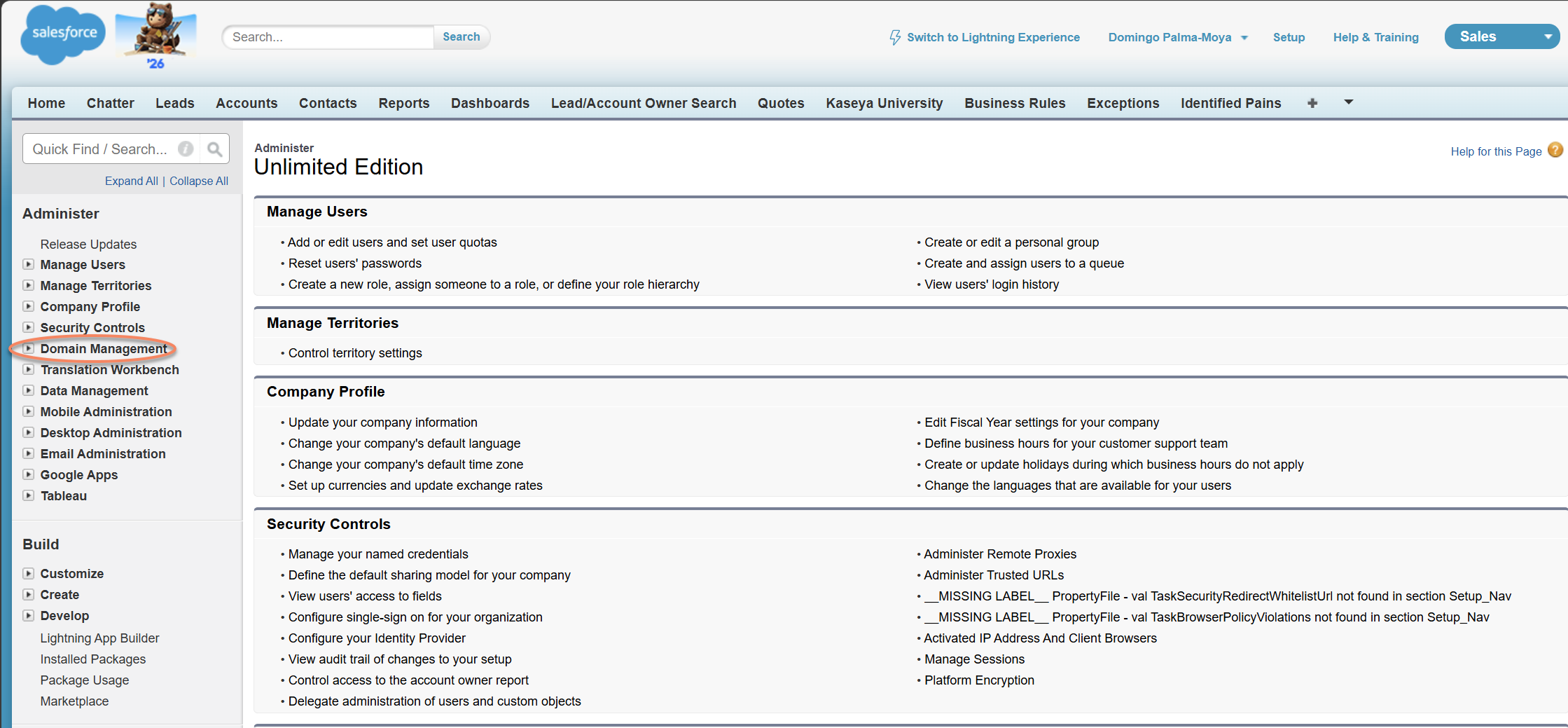Expand the Domain Management tree node
The width and height of the screenshot is (1568, 728).
[x=29, y=348]
